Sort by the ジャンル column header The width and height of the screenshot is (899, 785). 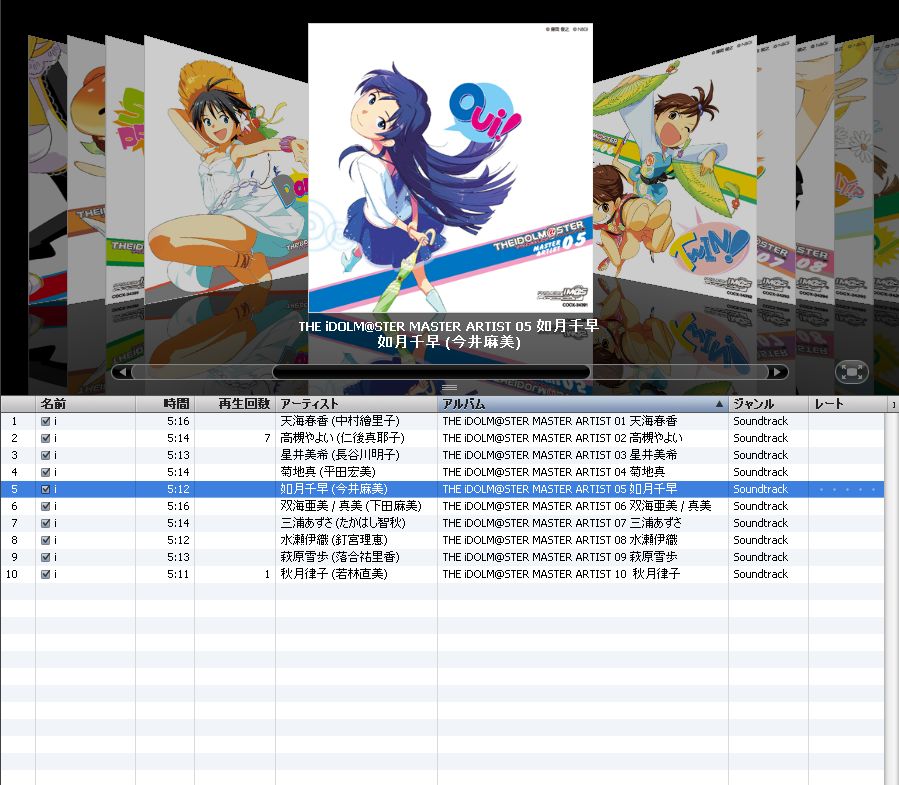click(x=768, y=404)
